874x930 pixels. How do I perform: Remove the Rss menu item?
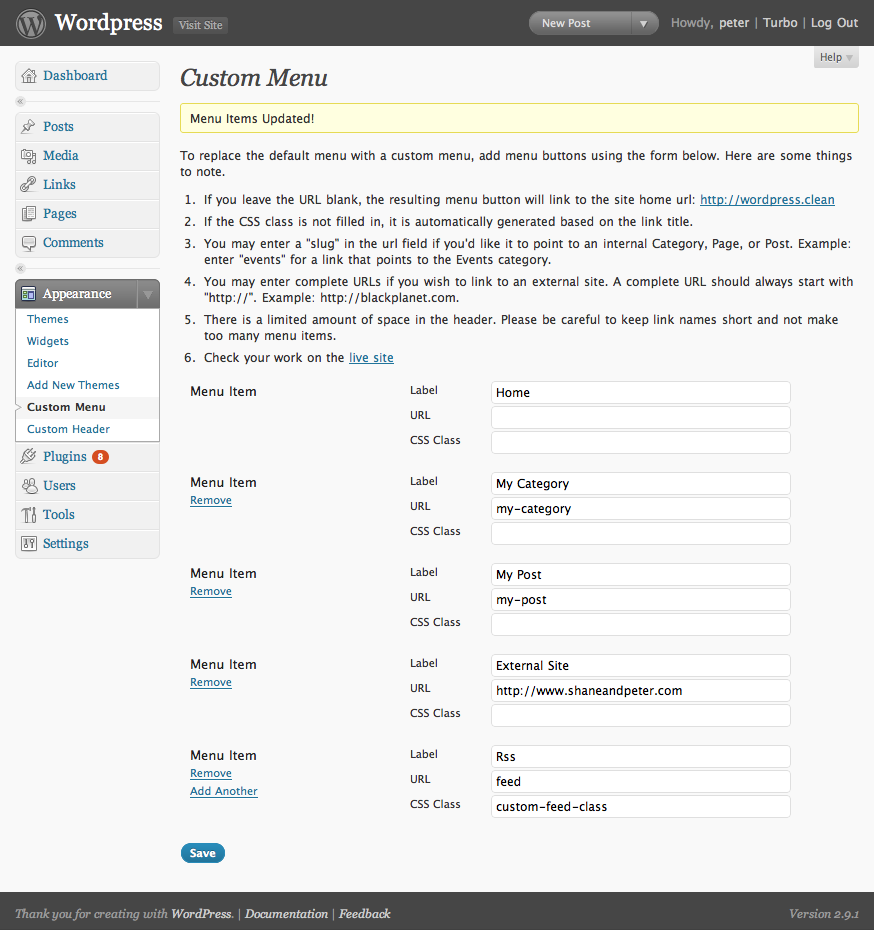pyautogui.click(x=210, y=773)
